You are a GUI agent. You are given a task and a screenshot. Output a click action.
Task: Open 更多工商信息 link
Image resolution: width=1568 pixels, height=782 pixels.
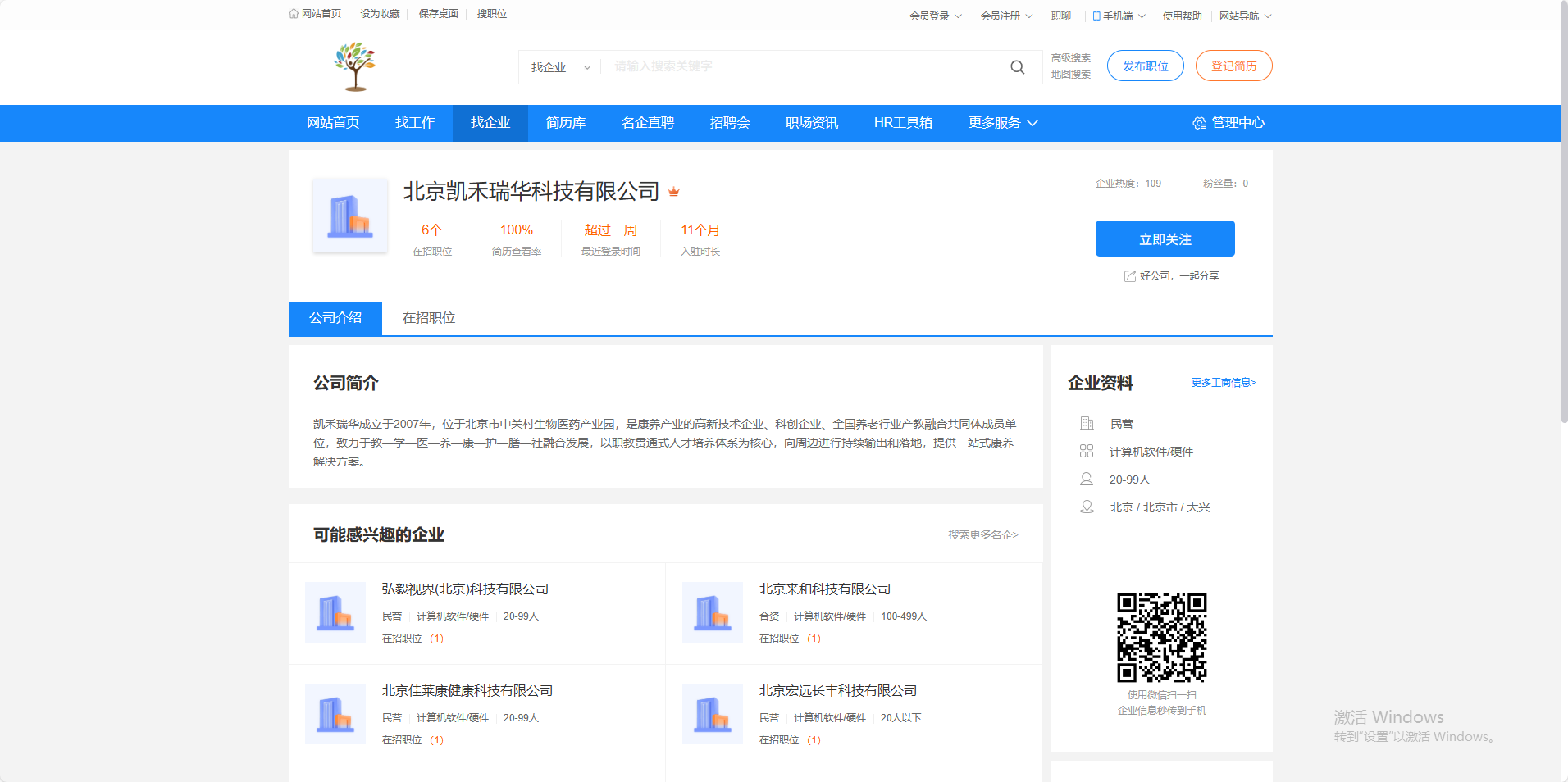point(1223,382)
